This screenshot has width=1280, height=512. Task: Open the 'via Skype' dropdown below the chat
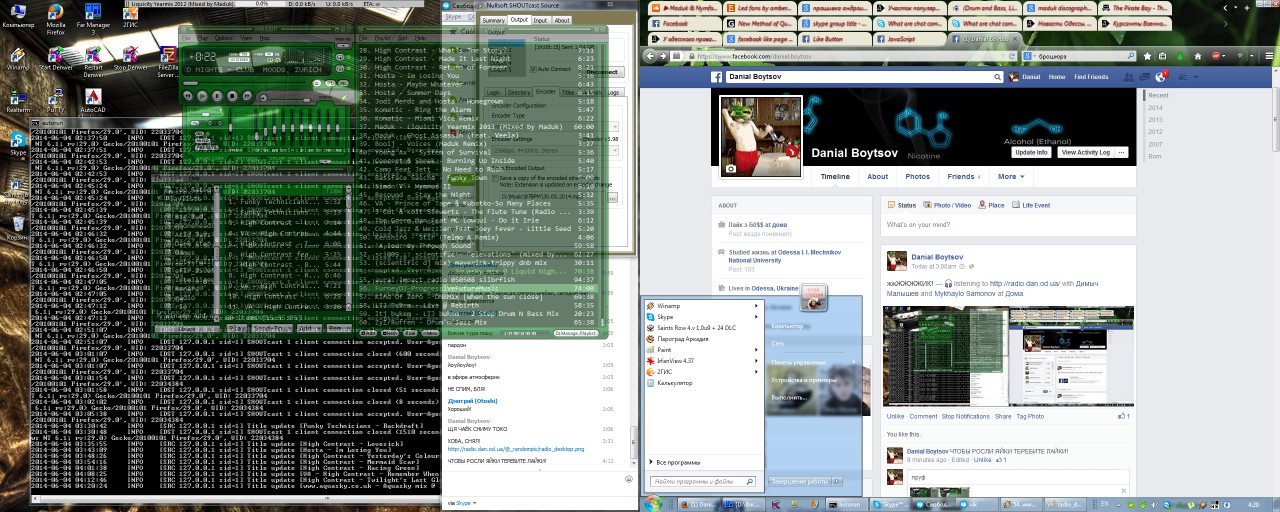(x=461, y=503)
